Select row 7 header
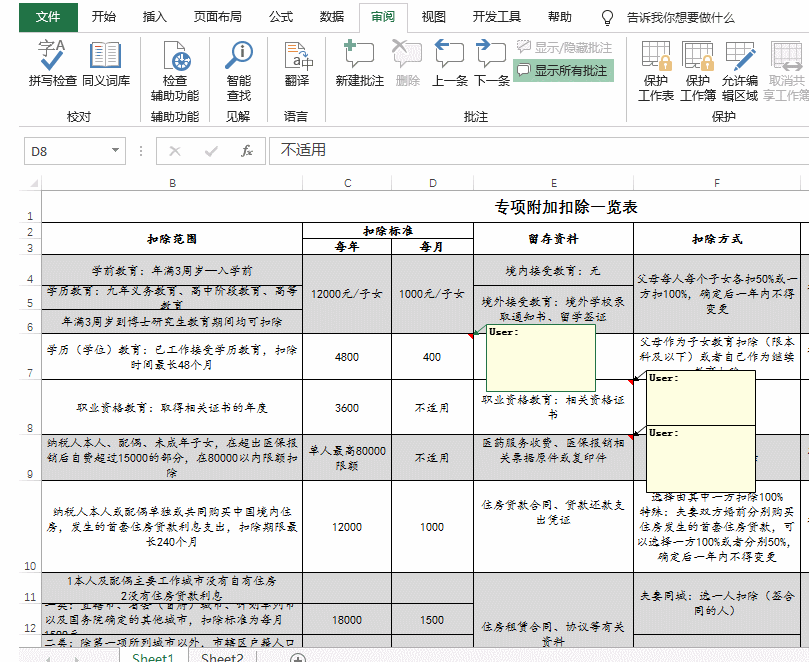The image size is (809, 662). 30,357
